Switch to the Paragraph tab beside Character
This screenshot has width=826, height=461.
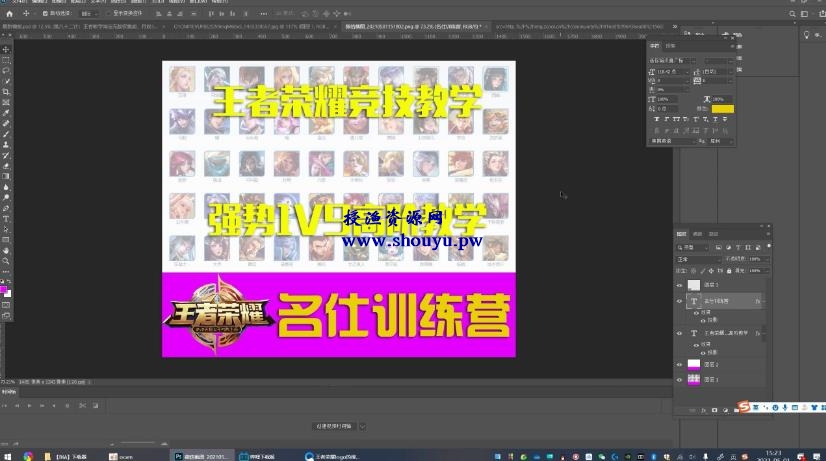[670, 46]
